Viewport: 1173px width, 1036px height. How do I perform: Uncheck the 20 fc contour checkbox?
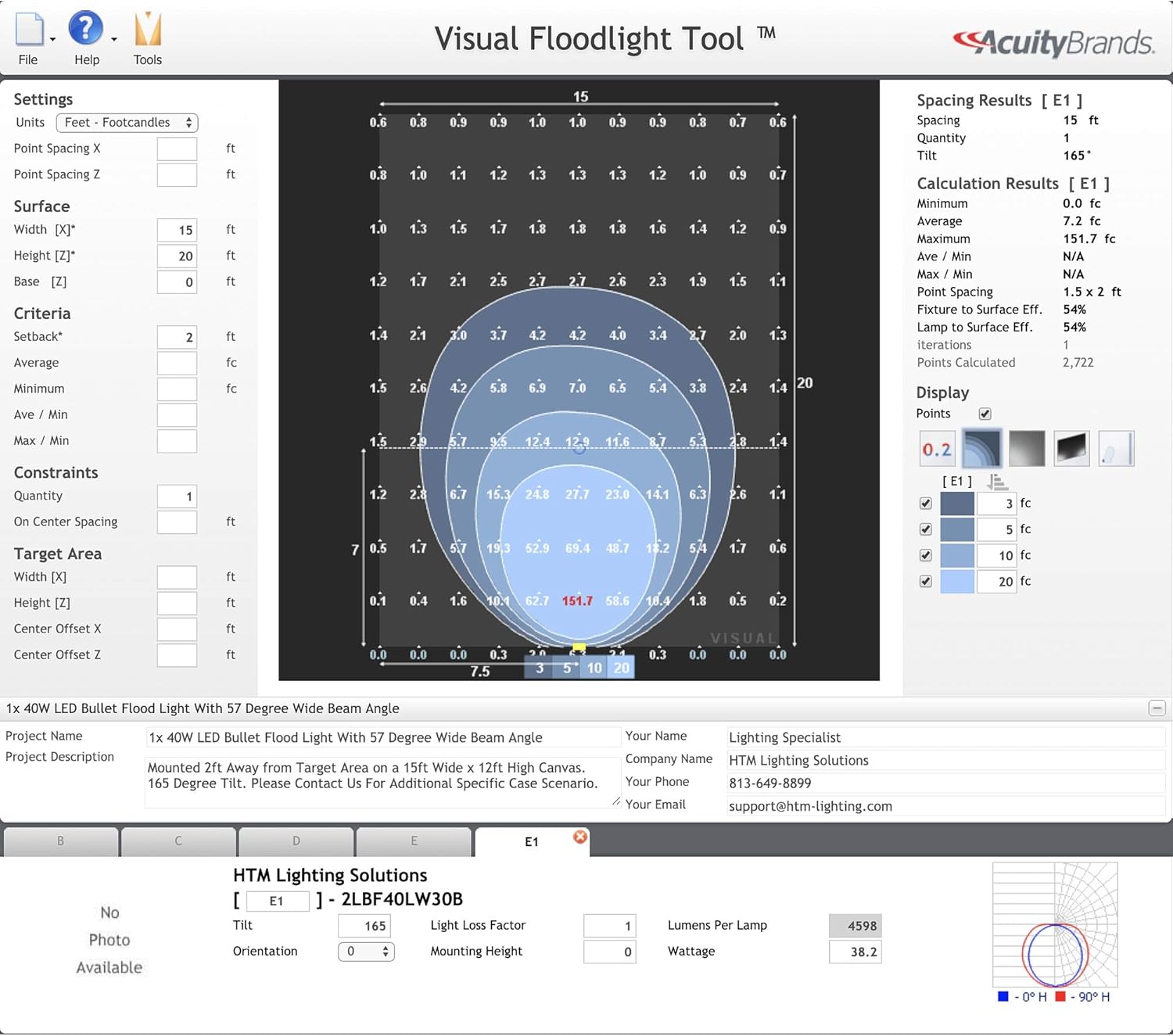pos(926,581)
